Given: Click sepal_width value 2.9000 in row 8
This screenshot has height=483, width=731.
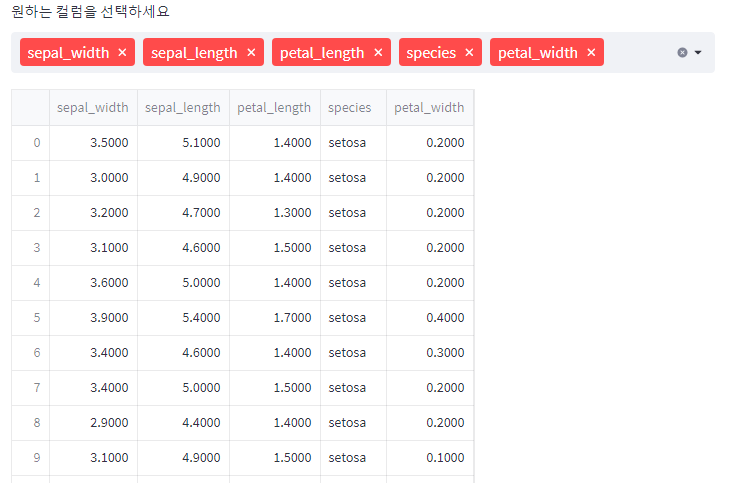Looking at the screenshot, I should (93, 422).
